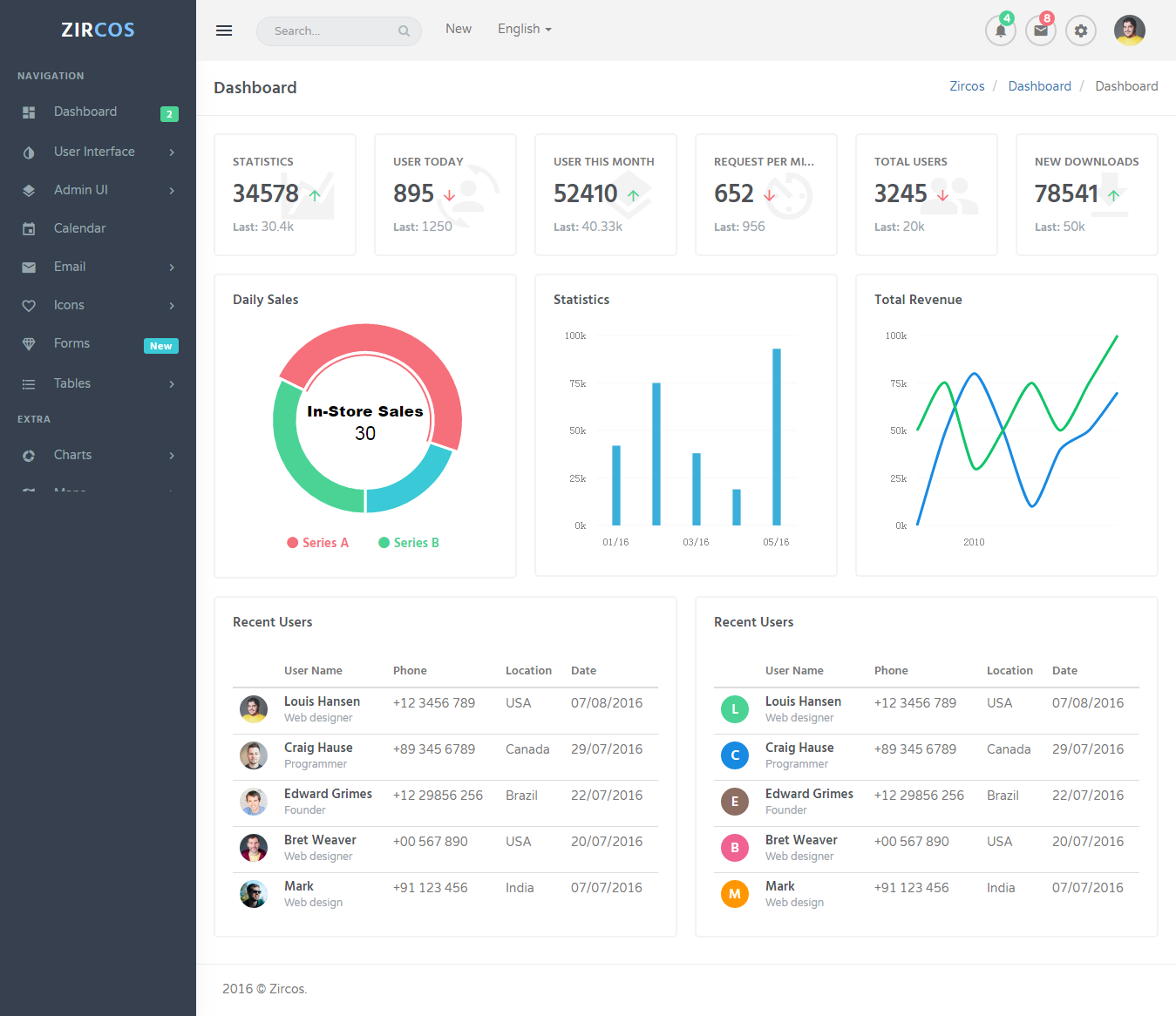Click the Total Users 3245 card
The width and height of the screenshot is (1176, 1016).
927,194
